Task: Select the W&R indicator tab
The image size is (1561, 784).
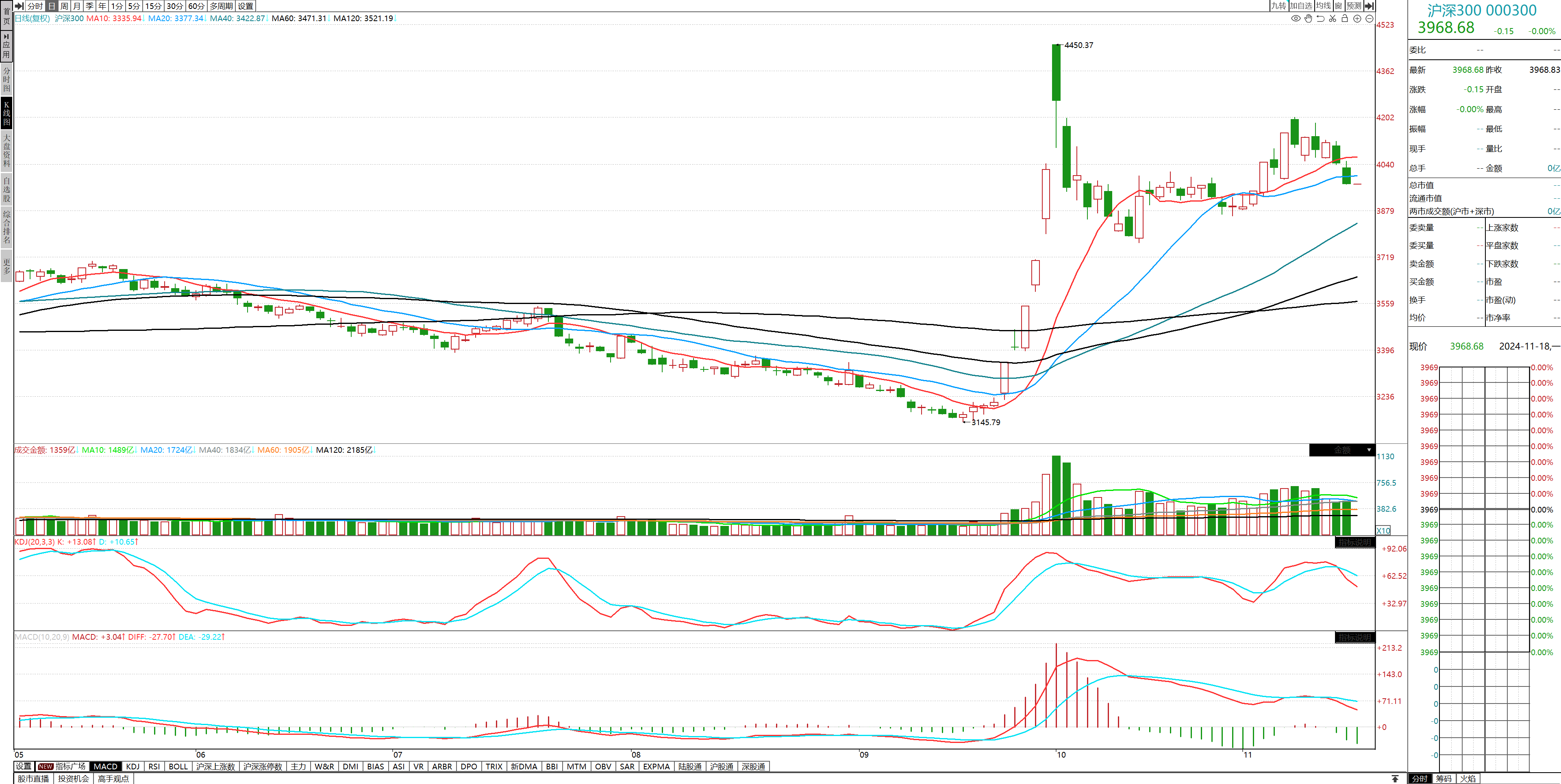Action: click(324, 767)
